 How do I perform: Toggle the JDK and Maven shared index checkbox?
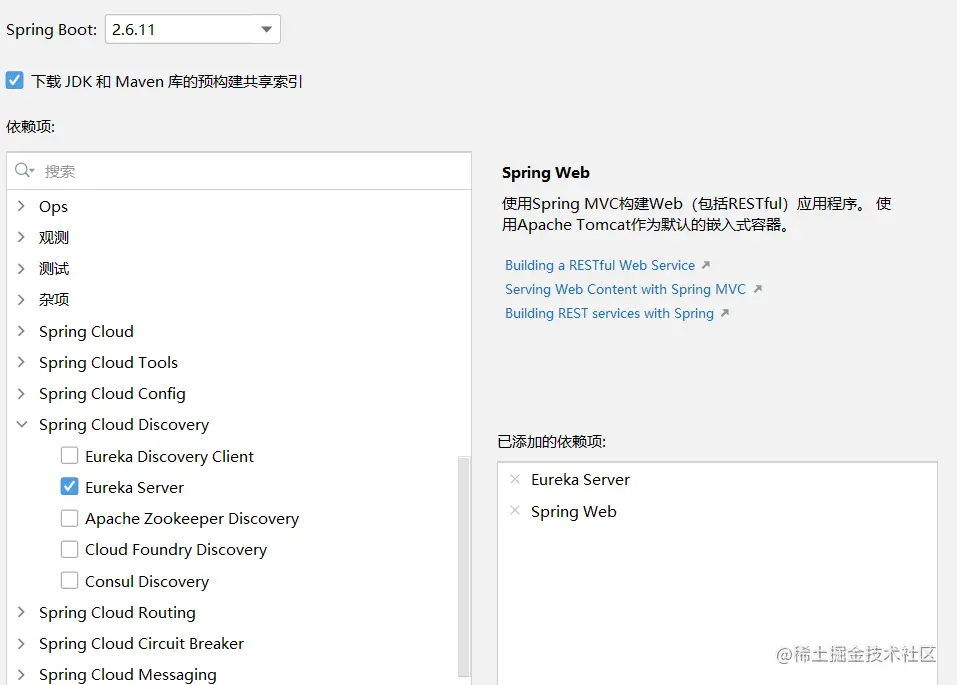coord(15,81)
